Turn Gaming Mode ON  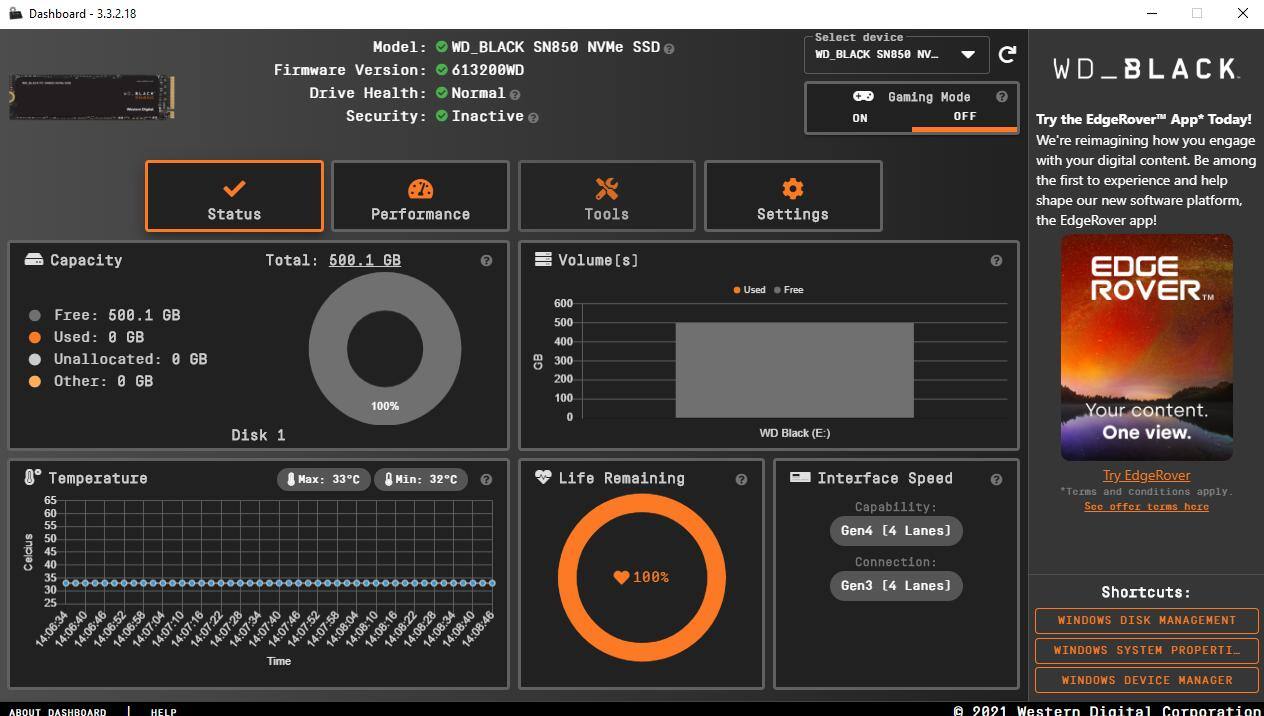tap(860, 118)
